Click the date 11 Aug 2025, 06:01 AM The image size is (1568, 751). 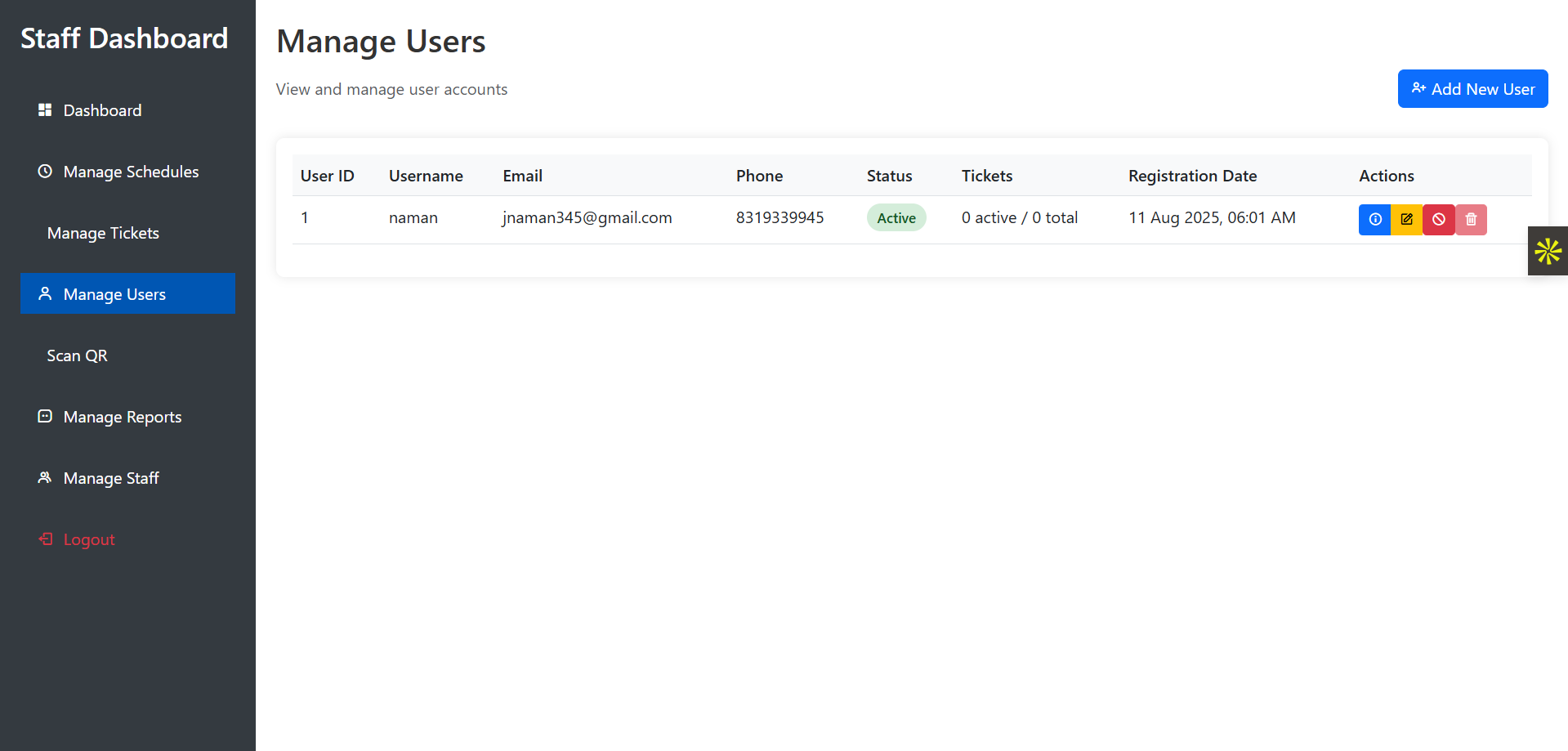(1212, 217)
